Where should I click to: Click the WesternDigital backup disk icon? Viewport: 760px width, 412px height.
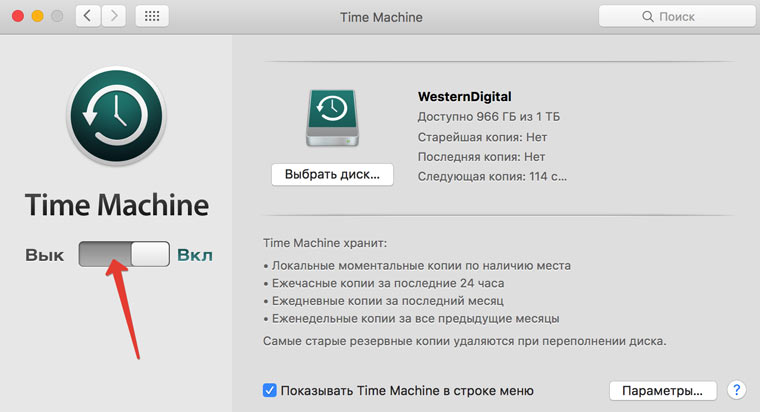click(x=332, y=118)
